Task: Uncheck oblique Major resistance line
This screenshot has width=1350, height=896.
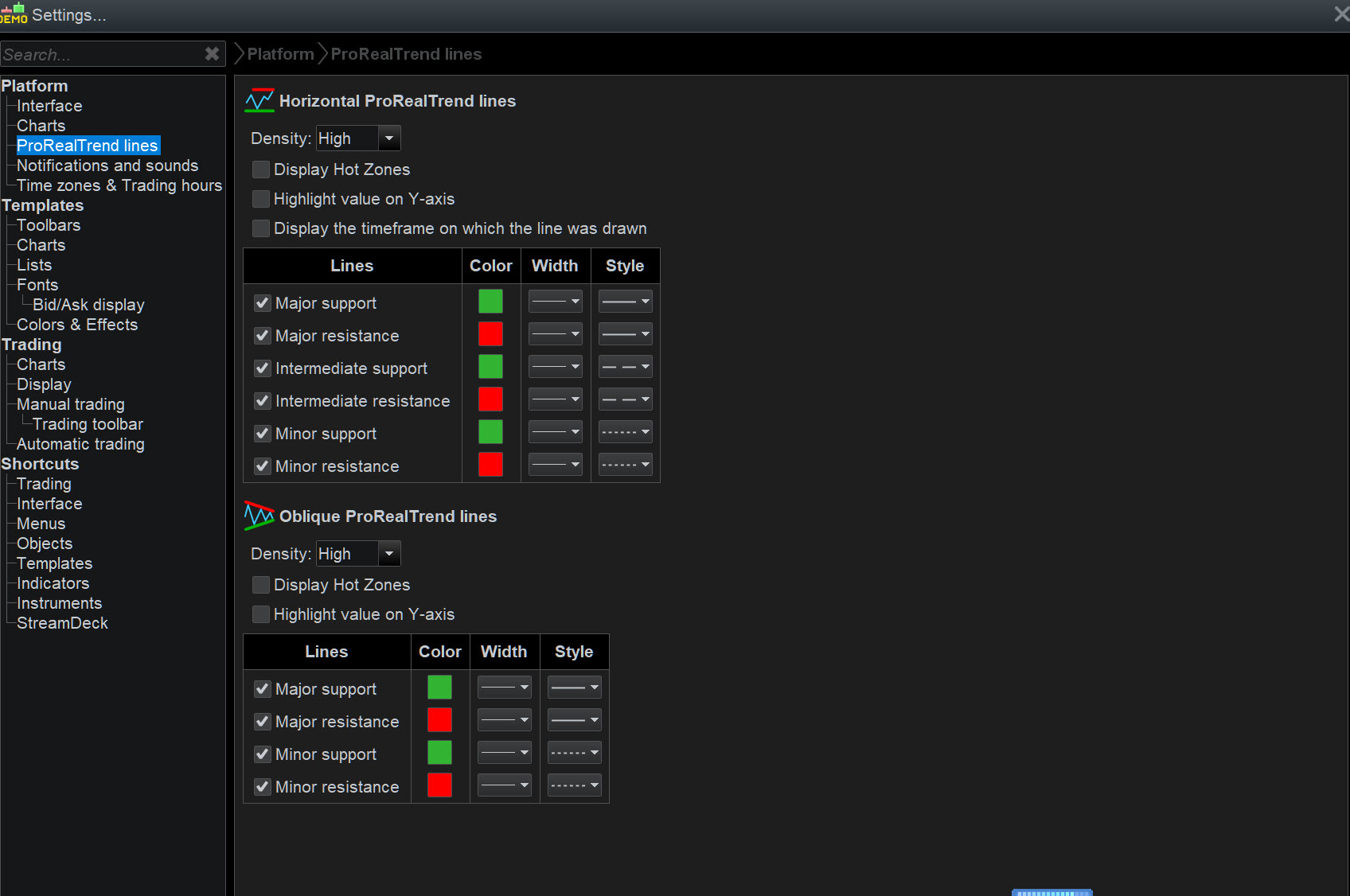Action: pyautogui.click(x=262, y=722)
